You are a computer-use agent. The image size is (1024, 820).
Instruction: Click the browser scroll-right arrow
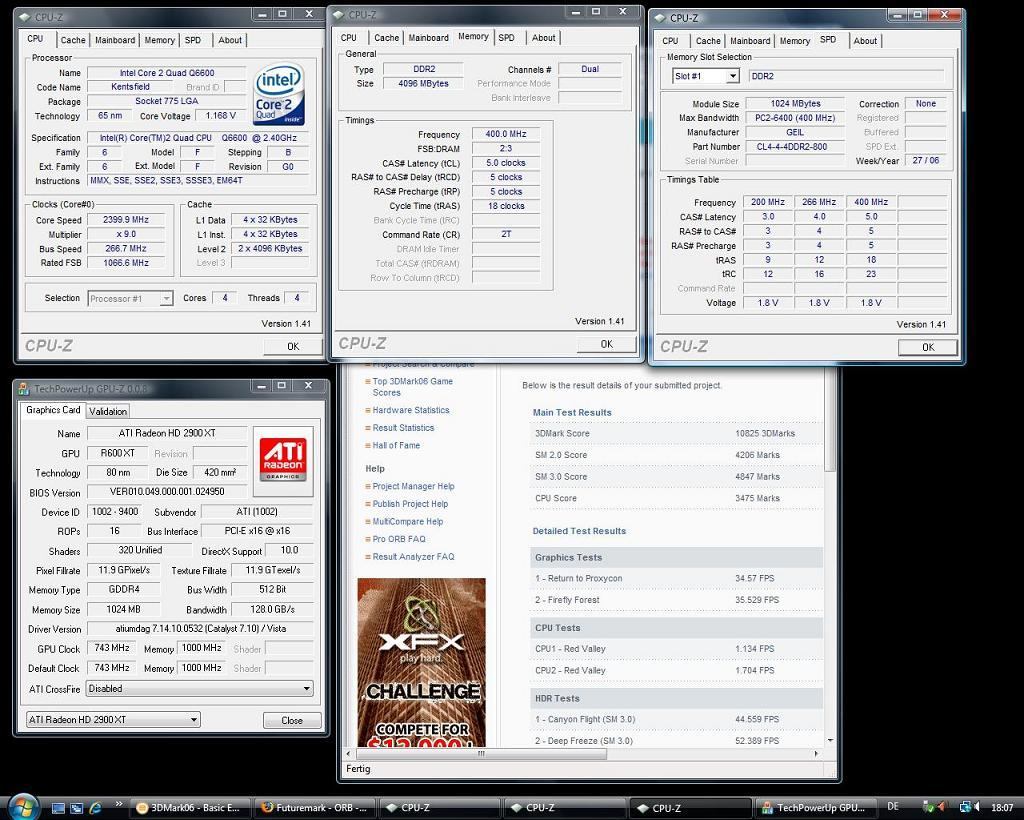point(816,753)
